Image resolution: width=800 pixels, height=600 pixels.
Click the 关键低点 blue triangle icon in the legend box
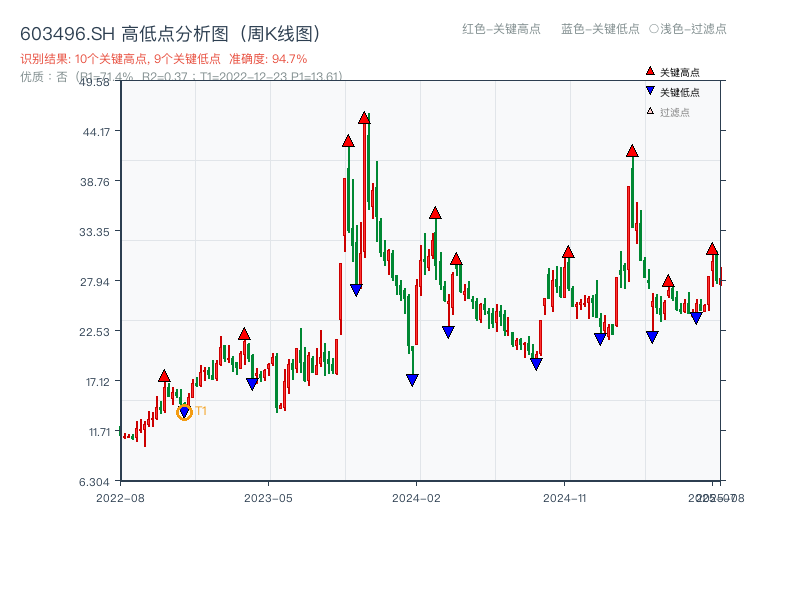pyautogui.click(x=650, y=91)
